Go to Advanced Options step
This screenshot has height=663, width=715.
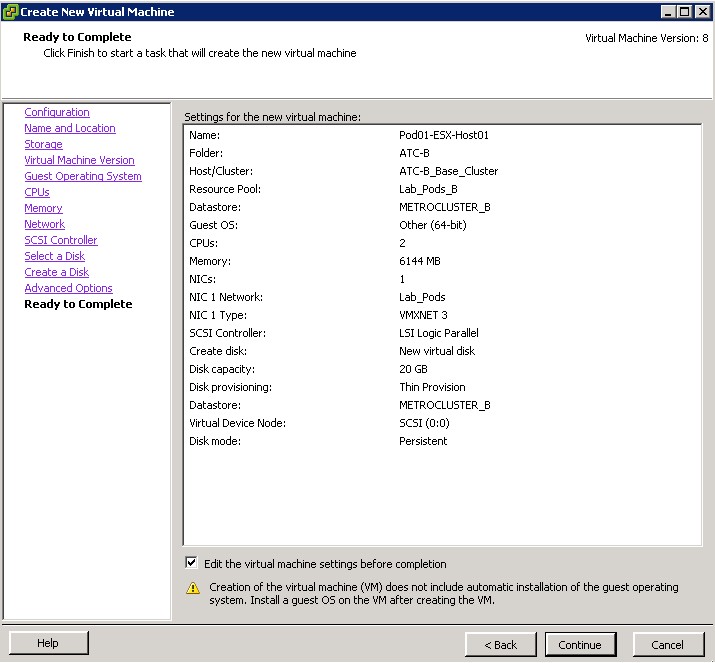tap(68, 288)
